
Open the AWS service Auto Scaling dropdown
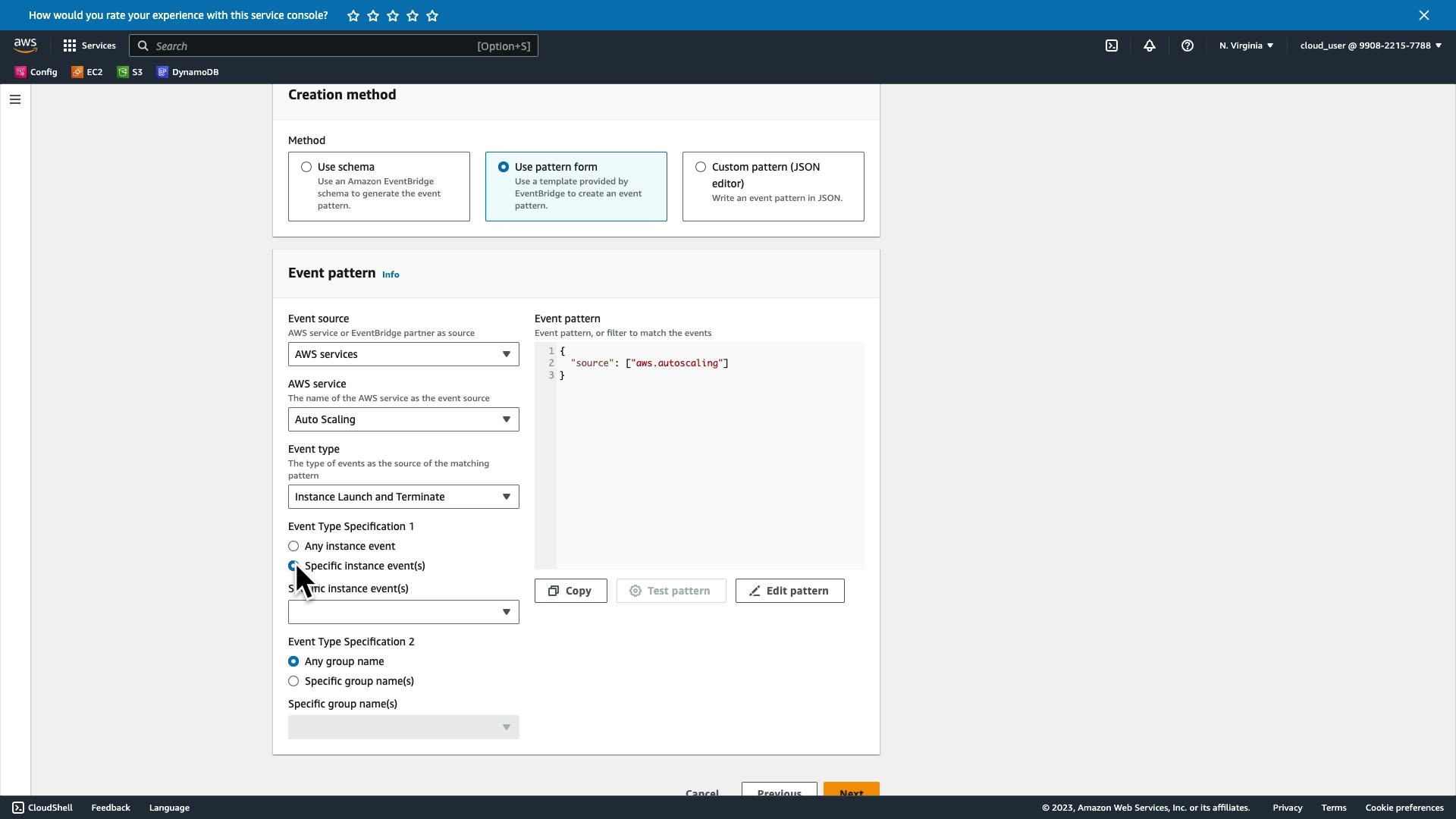click(403, 419)
